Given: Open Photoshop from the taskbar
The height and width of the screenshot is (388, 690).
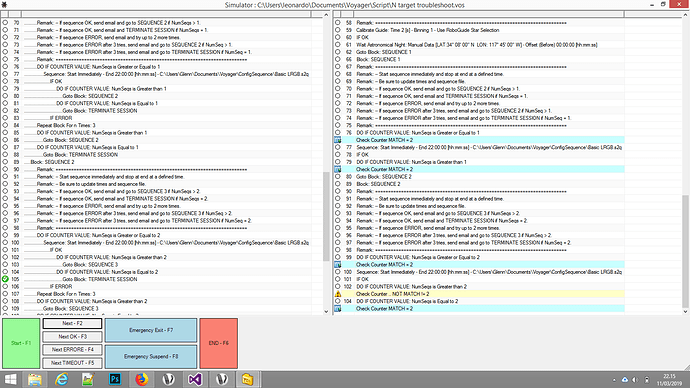Looking at the screenshot, I should tap(115, 379).
